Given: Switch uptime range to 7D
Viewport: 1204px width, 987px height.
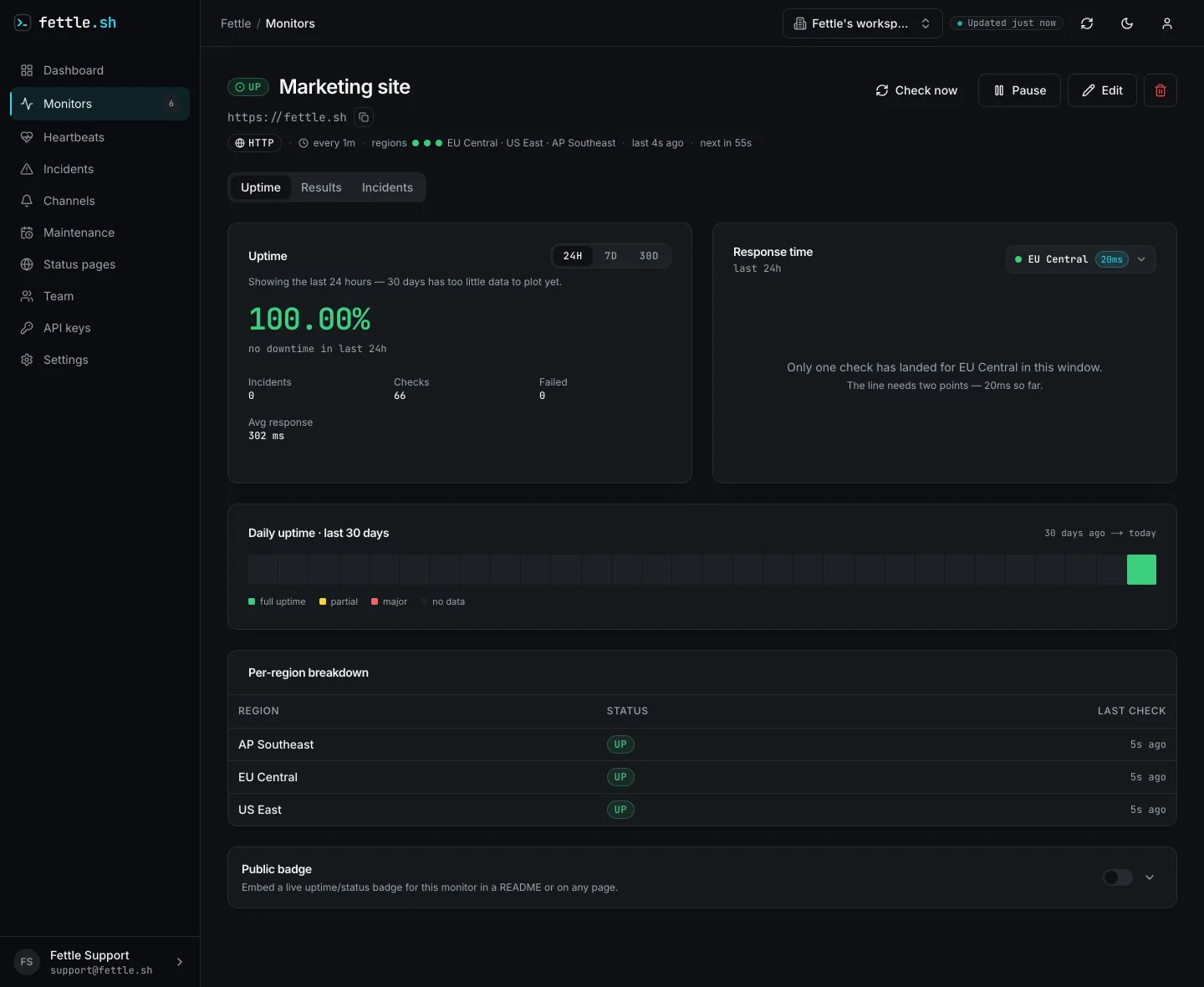Looking at the screenshot, I should [611, 256].
